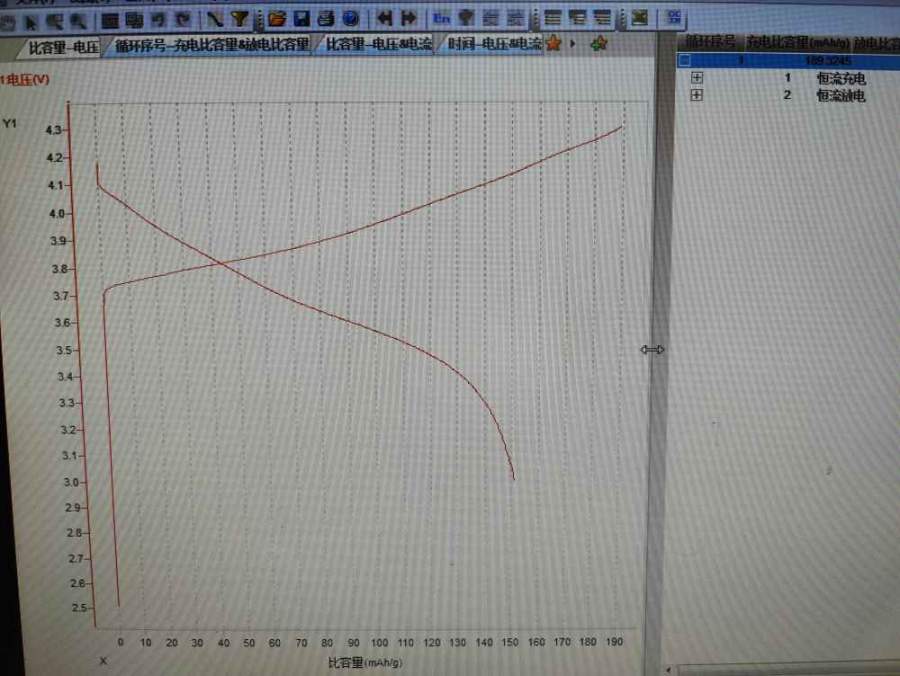The height and width of the screenshot is (676, 900).
Task: Open the 比容量-电压&电流 tab
Action: click(379, 45)
